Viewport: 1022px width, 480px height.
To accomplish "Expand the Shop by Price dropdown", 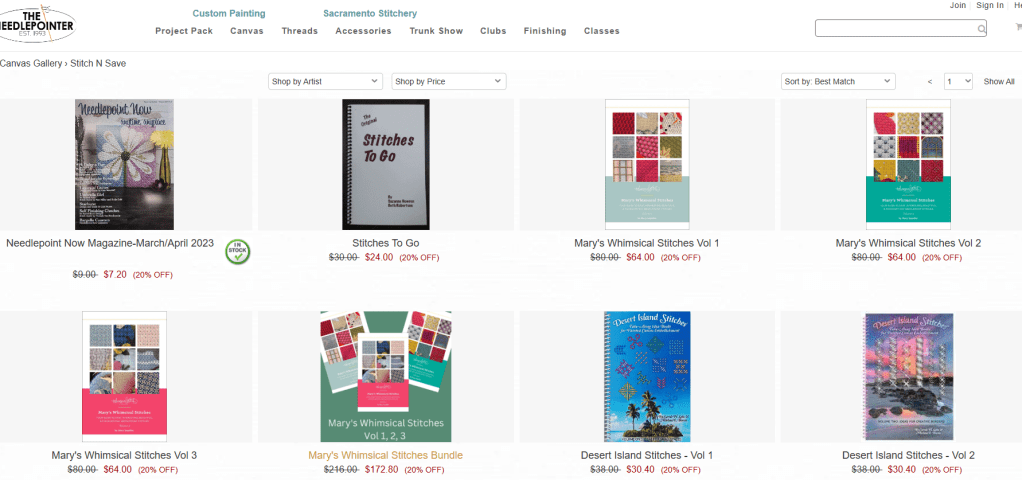I will tap(448, 82).
